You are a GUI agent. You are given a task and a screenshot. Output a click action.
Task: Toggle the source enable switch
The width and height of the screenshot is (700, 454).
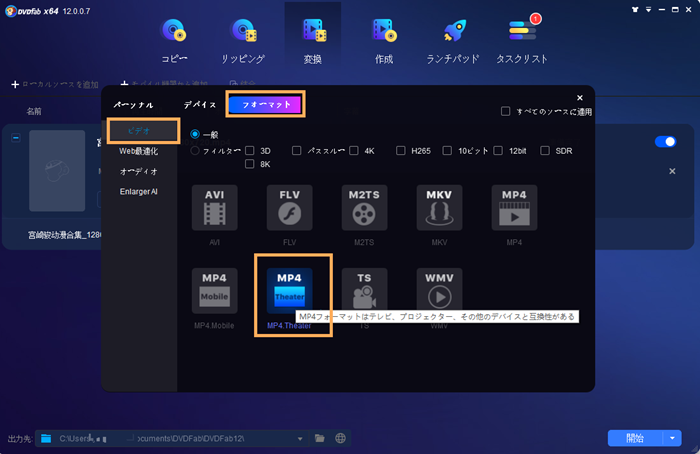665,142
